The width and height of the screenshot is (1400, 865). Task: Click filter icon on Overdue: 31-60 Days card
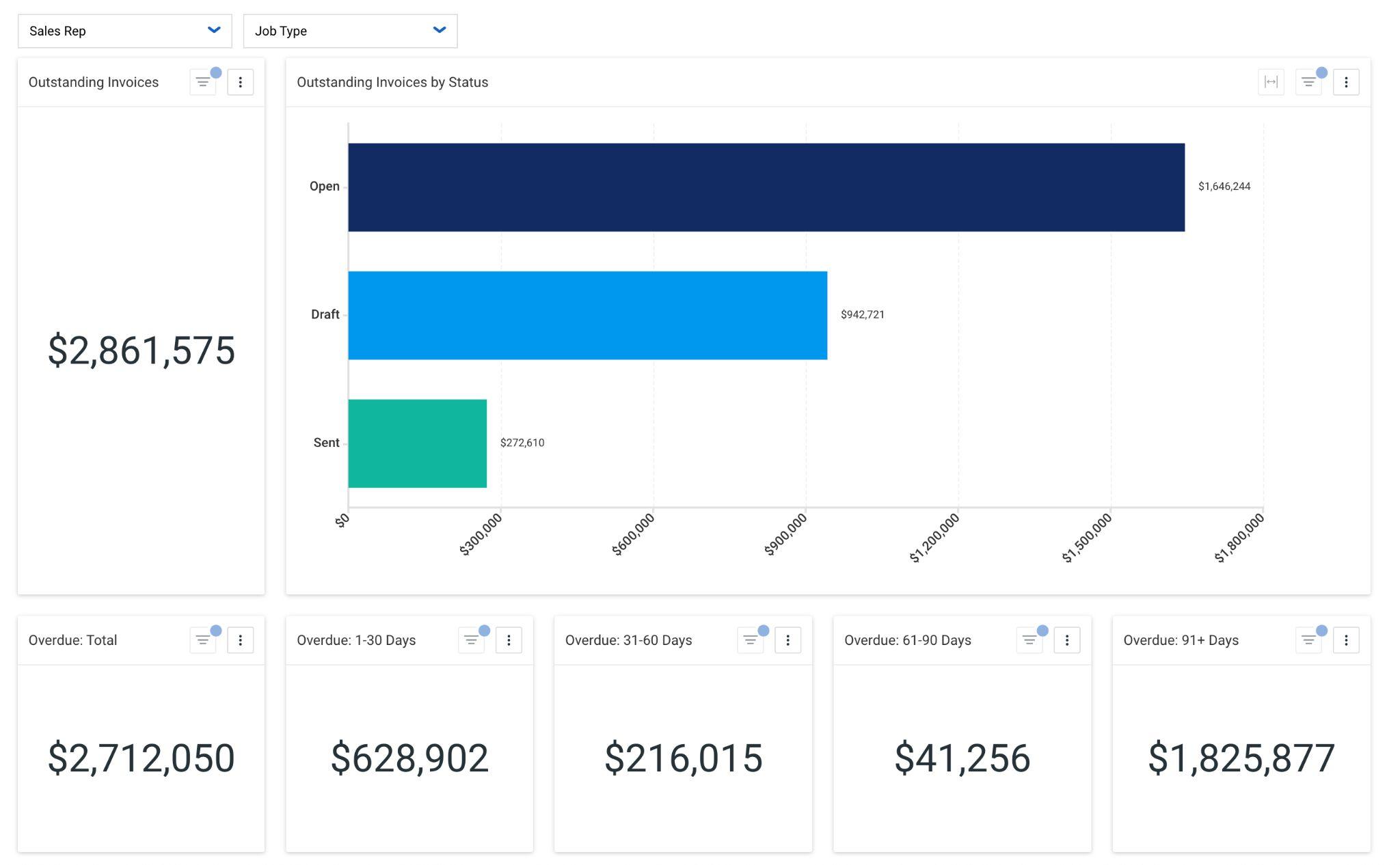751,640
